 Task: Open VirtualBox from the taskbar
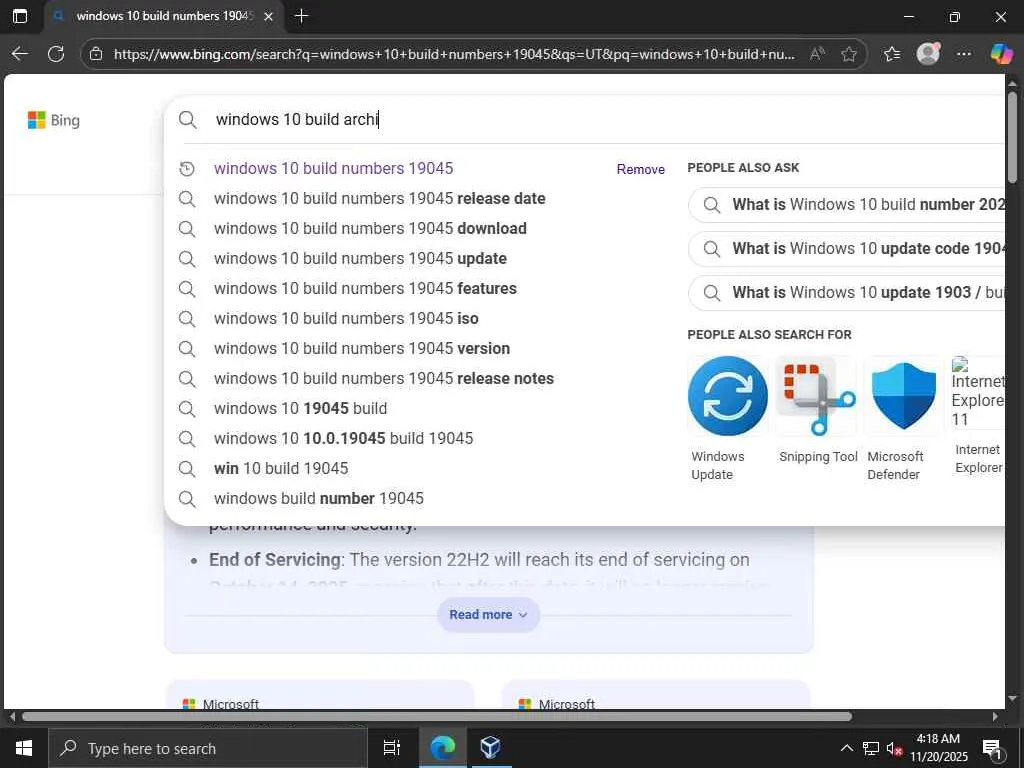tap(490, 748)
